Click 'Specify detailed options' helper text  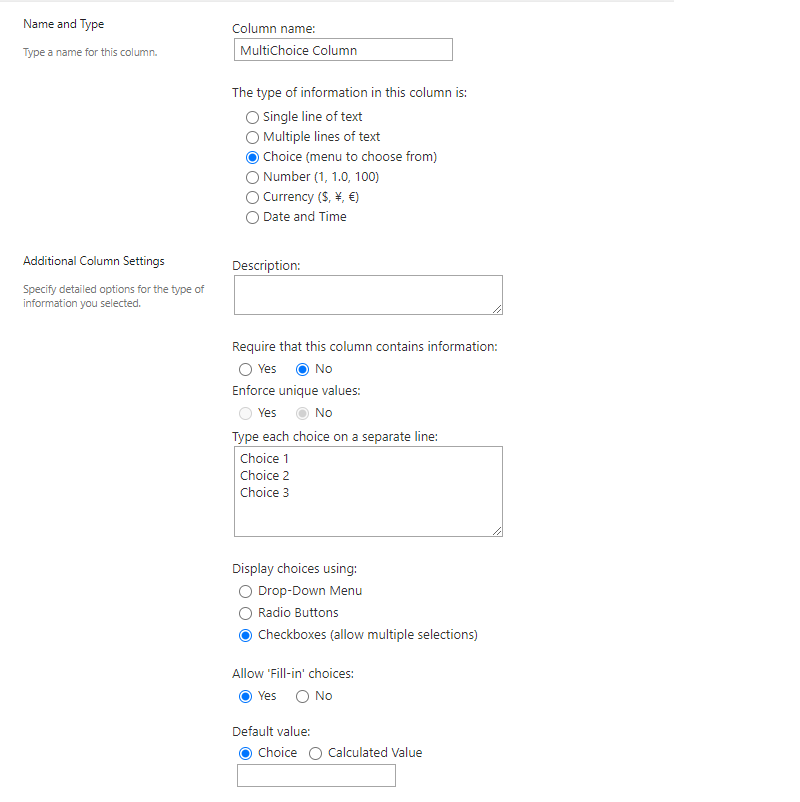tap(114, 296)
